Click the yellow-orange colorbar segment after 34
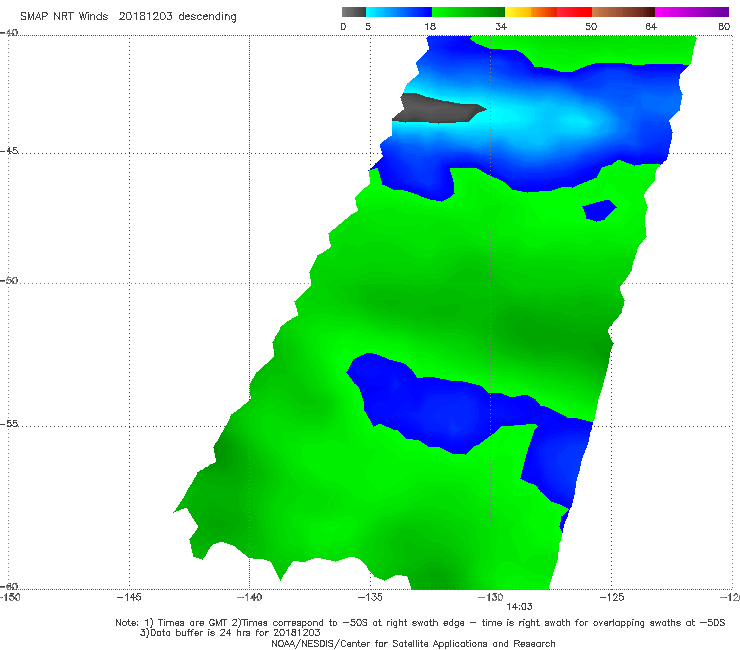This screenshot has width=740, height=650. [x=531, y=12]
